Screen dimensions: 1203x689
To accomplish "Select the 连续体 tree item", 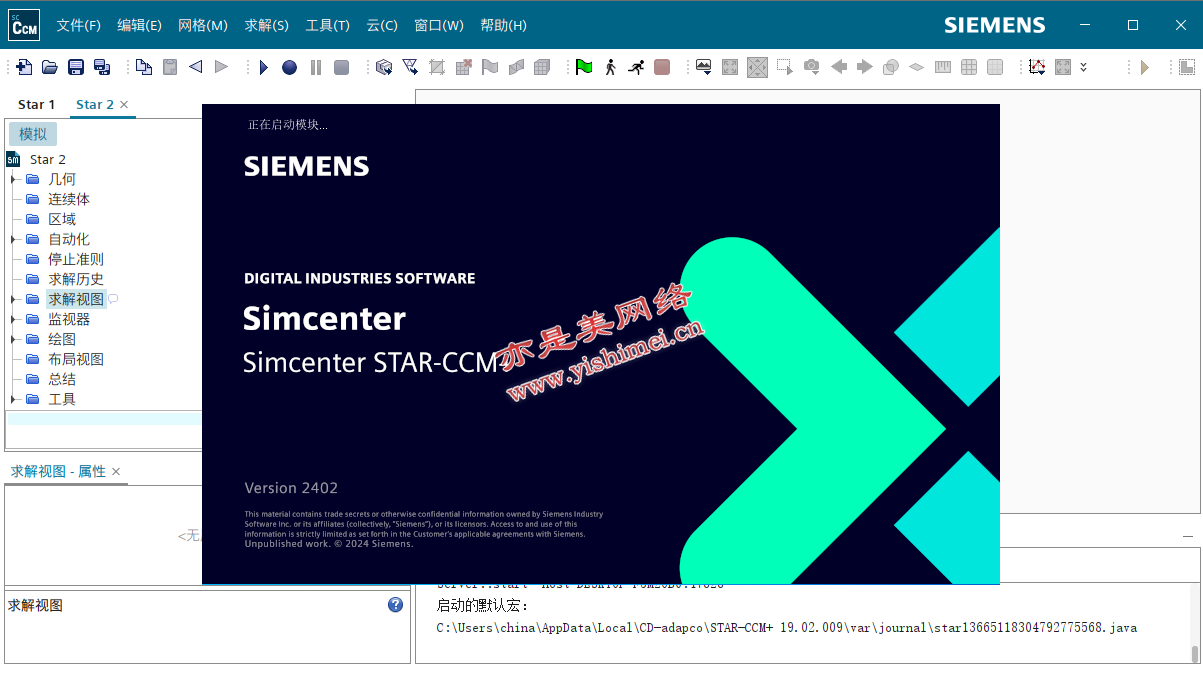I will (x=69, y=199).
